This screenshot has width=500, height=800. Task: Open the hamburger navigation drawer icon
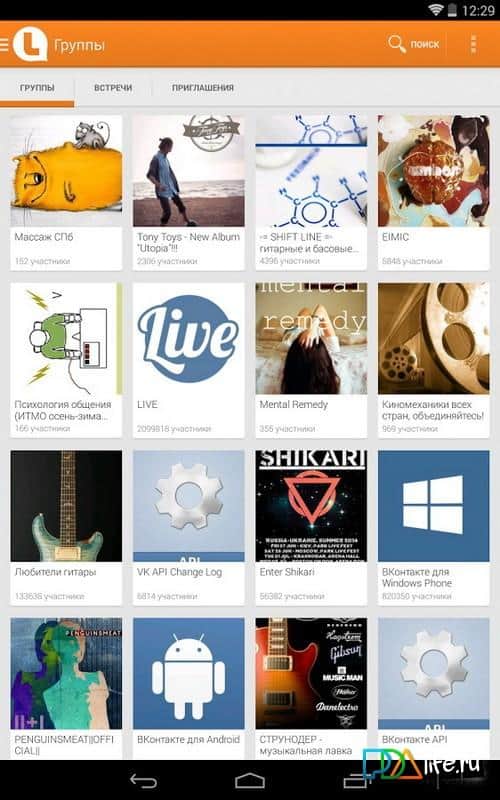tap(5, 45)
